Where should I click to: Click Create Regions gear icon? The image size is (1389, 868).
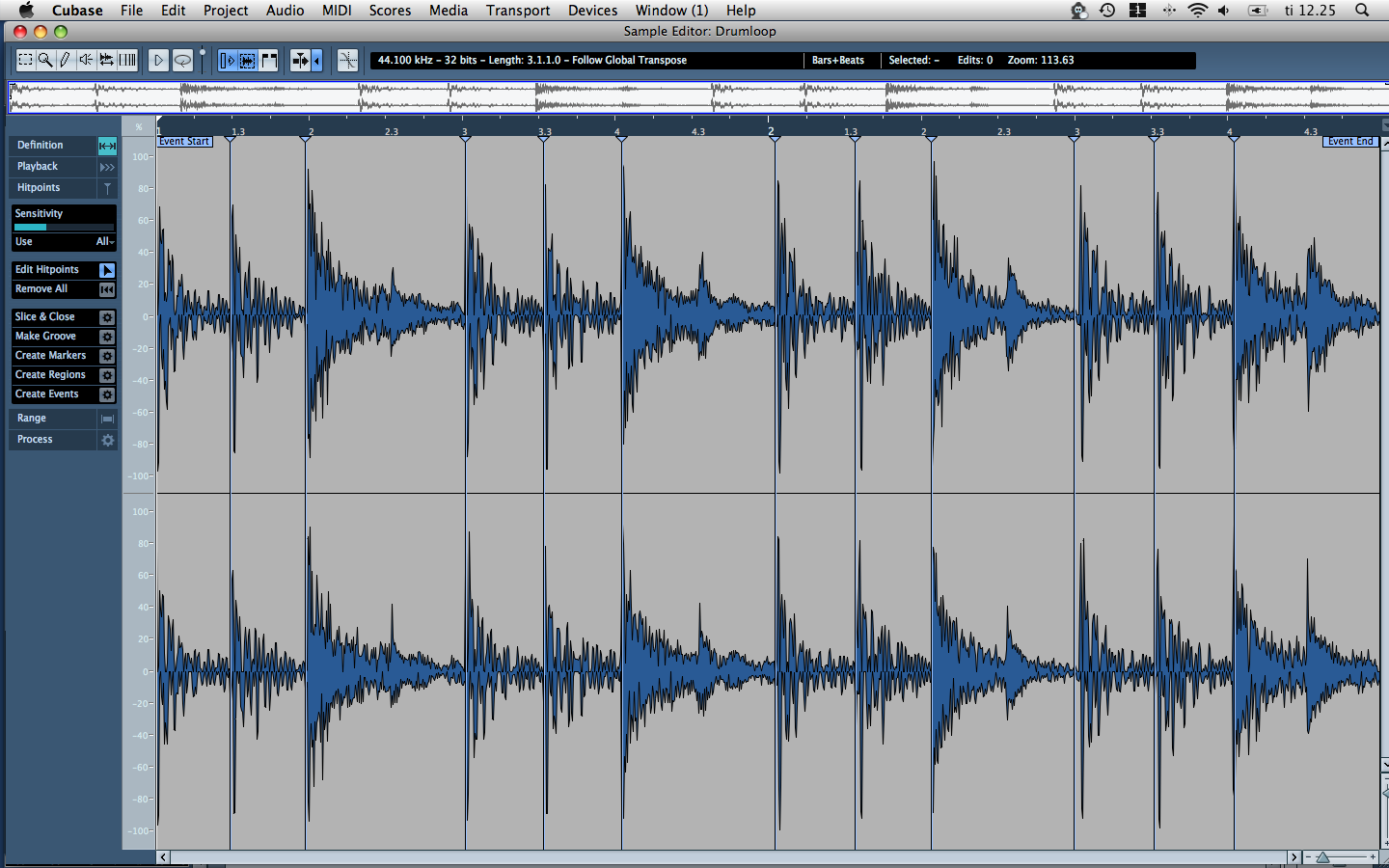[x=107, y=375]
